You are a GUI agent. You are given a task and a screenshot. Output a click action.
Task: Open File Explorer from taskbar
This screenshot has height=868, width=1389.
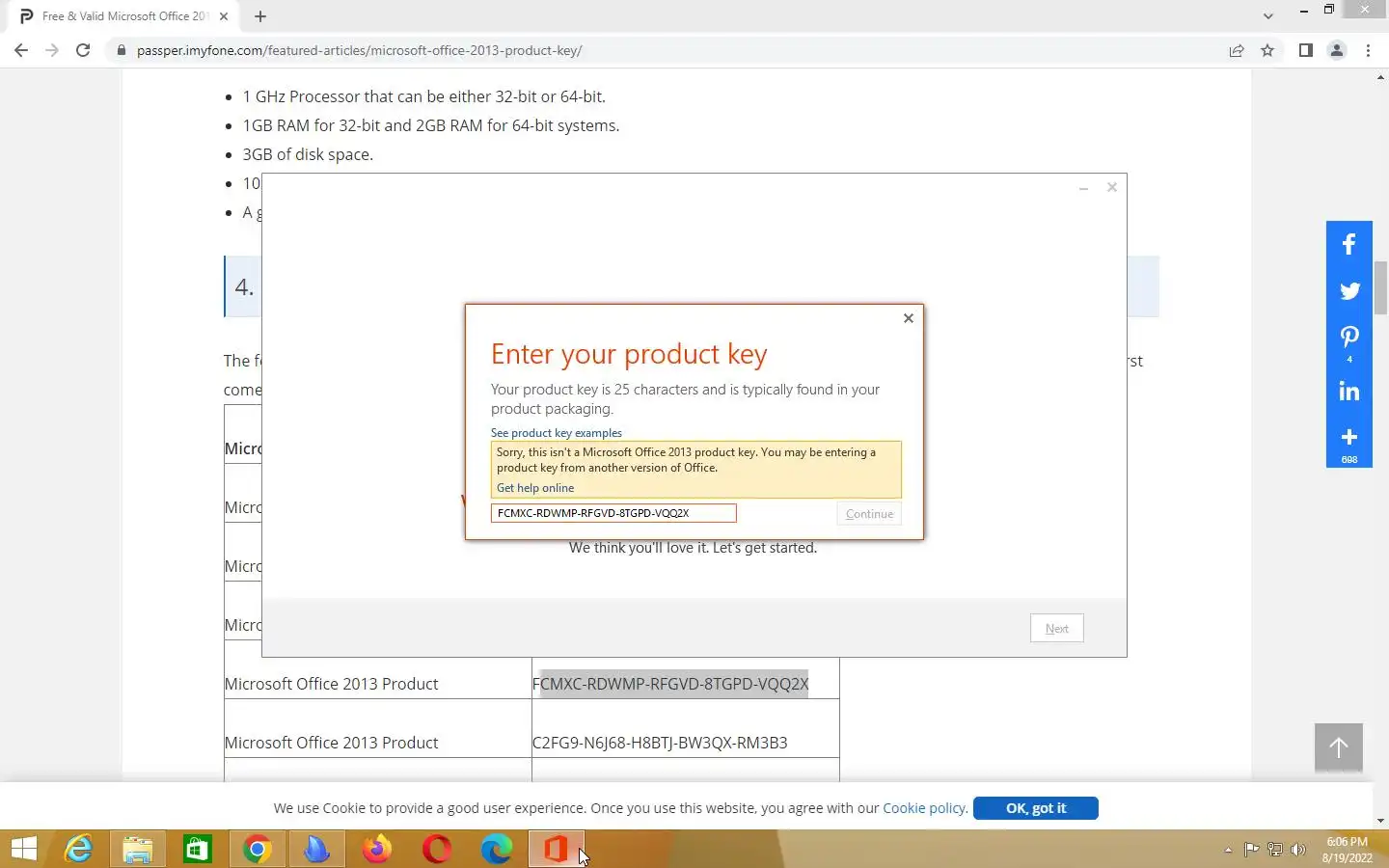coord(138,849)
